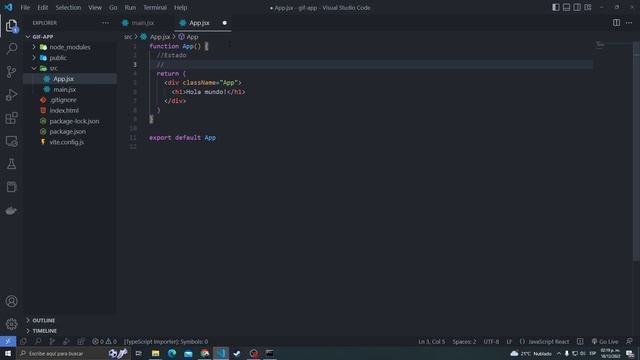Expand the OUTLINE section
The width and height of the screenshot is (640, 360).
70,320
